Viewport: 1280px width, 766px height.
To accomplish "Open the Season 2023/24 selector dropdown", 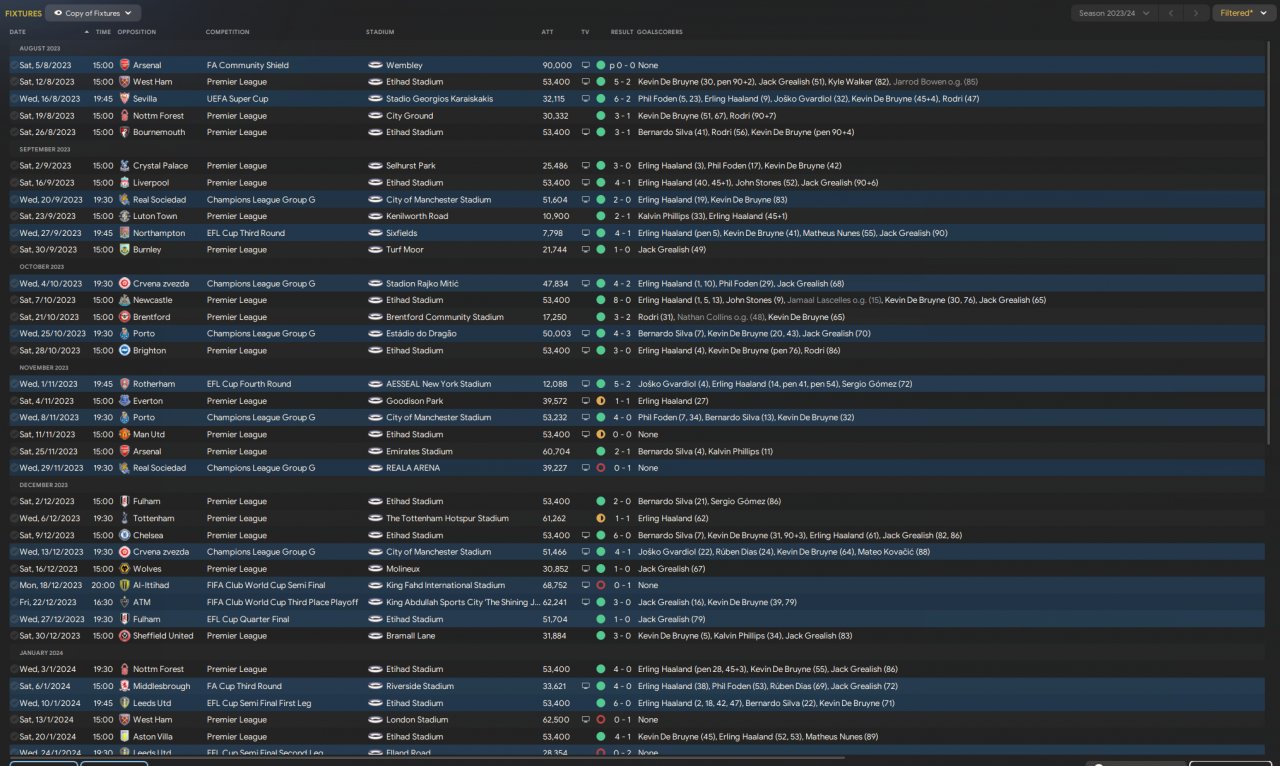I will tap(1113, 13).
